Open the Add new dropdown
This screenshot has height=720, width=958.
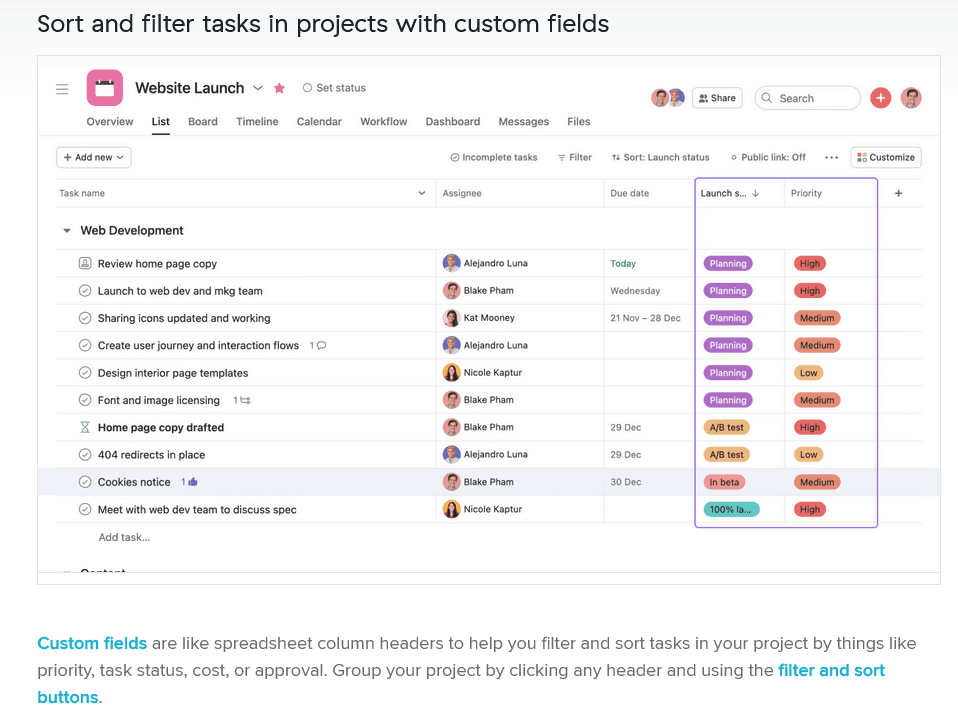click(x=94, y=157)
